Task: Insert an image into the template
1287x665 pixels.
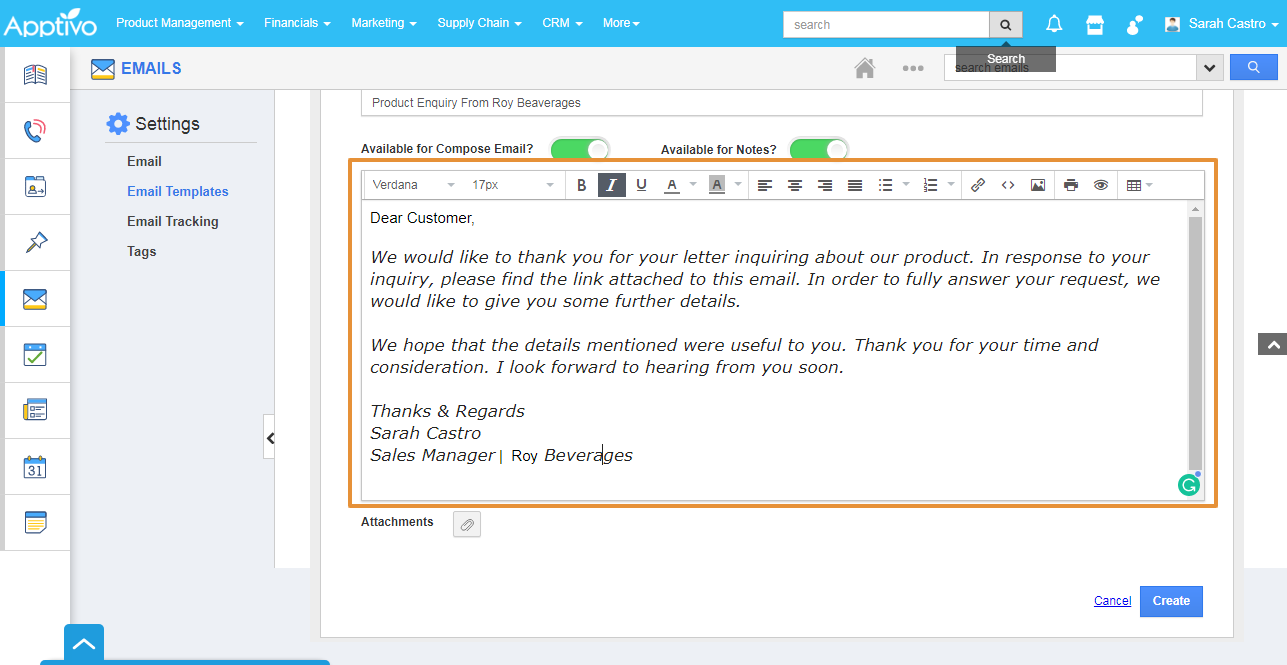Action: 1038,185
